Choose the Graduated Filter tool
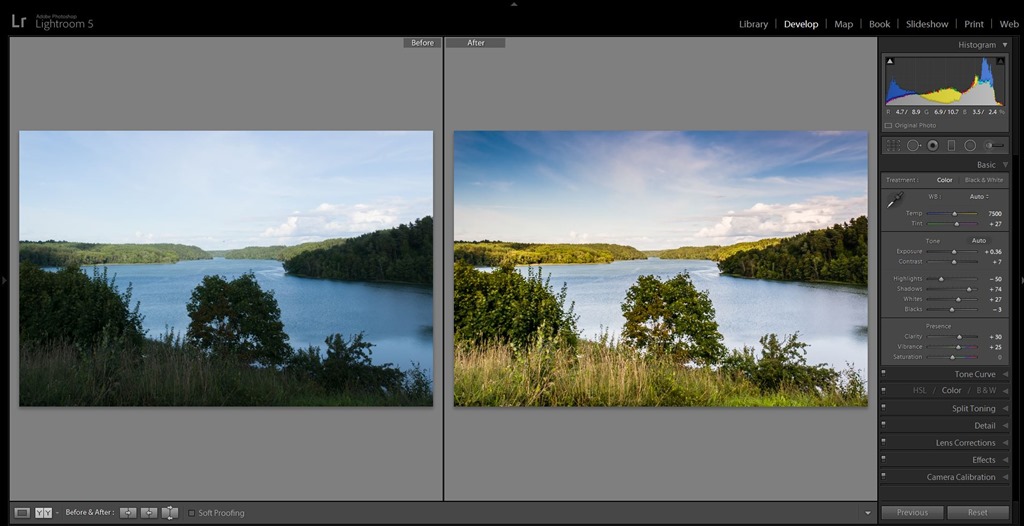The width and height of the screenshot is (1024, 526). [951, 145]
